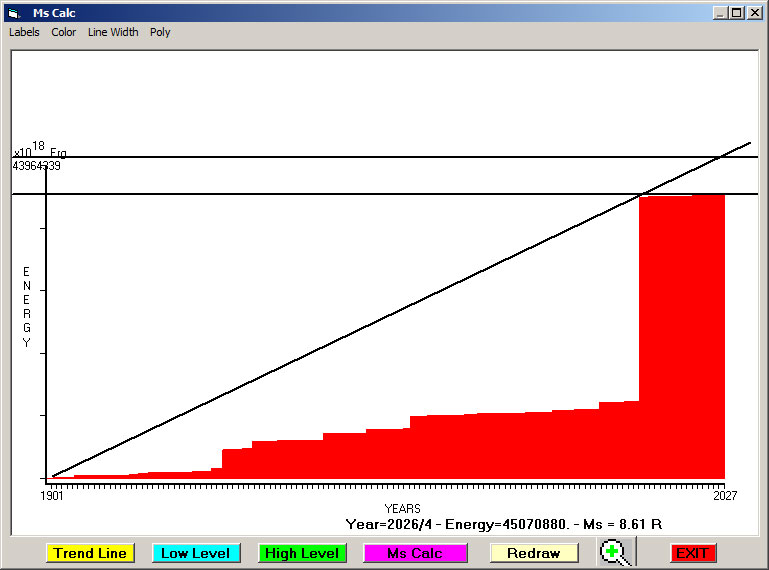The image size is (769, 570).
Task: Click the magnifier zoom-in icon
Action: point(617,553)
